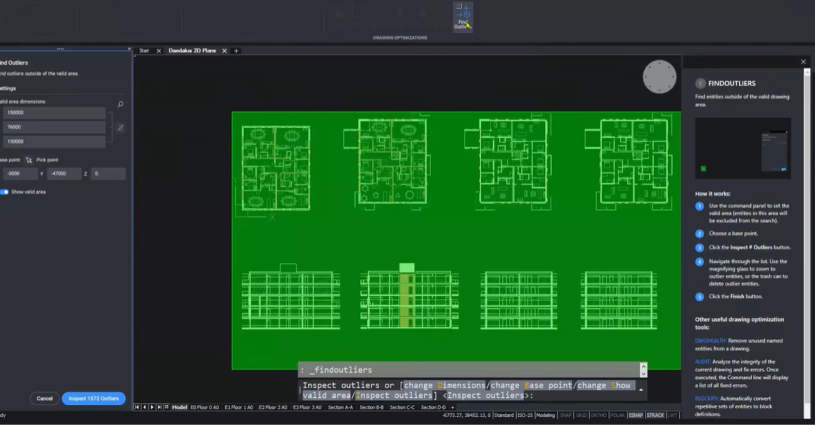Close the Daedalus 2D Plans tab

pyautogui.click(x=225, y=51)
